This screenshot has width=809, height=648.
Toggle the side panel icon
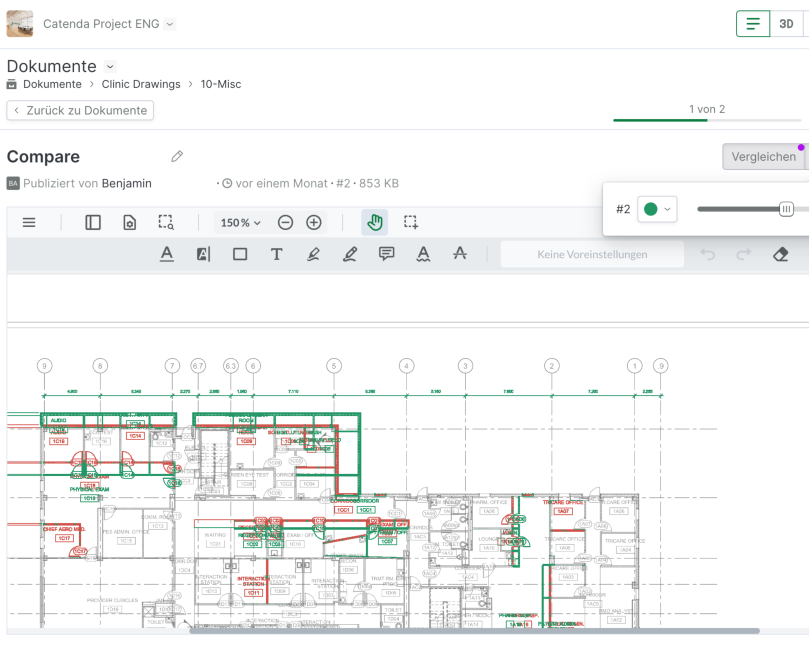[x=93, y=222]
